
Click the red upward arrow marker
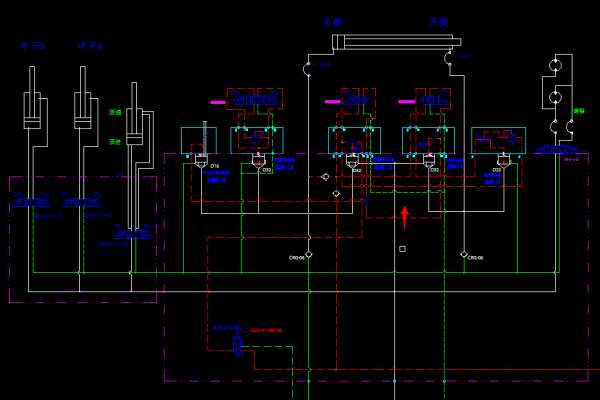(404, 217)
